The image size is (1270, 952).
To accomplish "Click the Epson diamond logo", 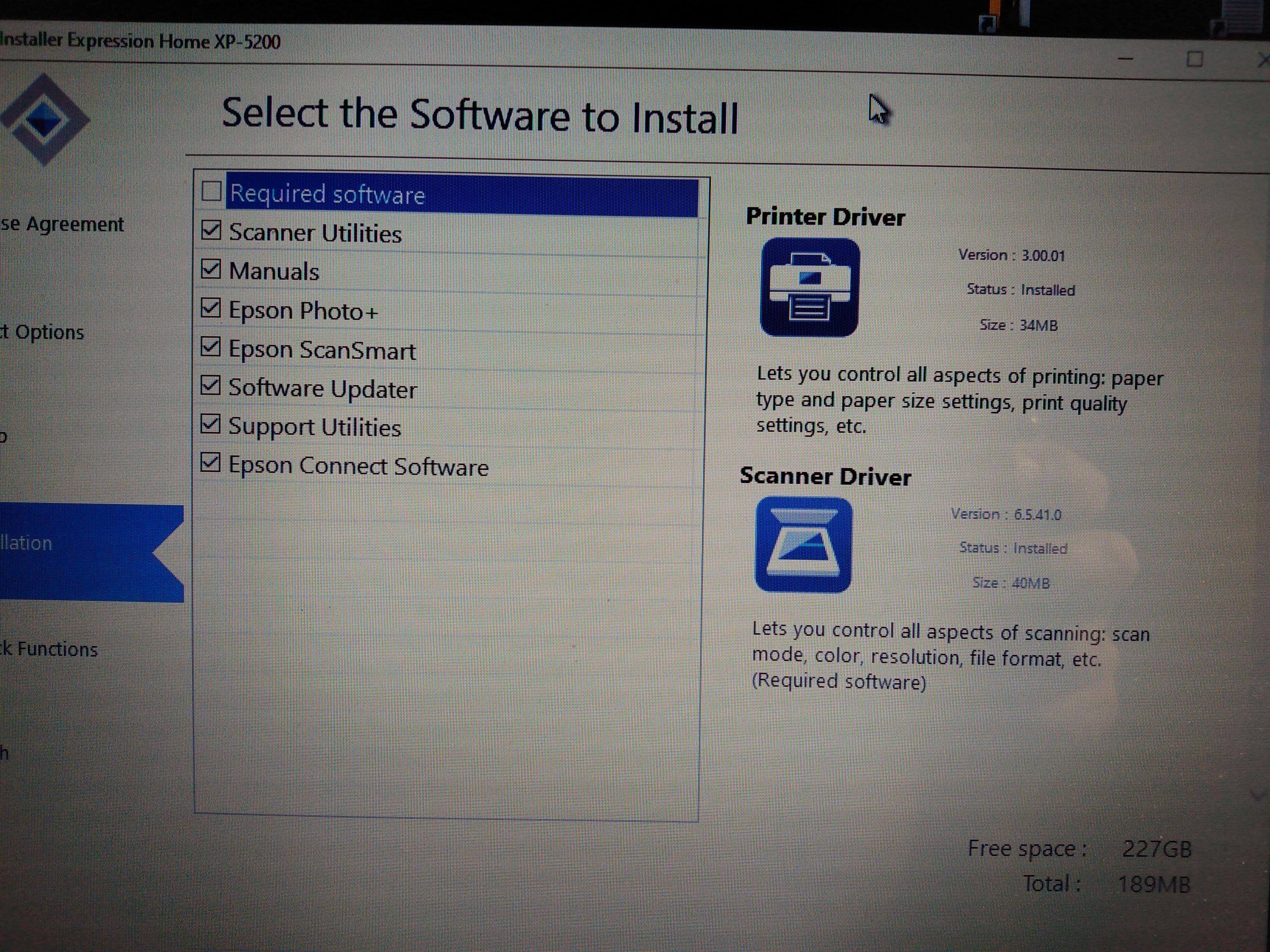I will point(44,119).
